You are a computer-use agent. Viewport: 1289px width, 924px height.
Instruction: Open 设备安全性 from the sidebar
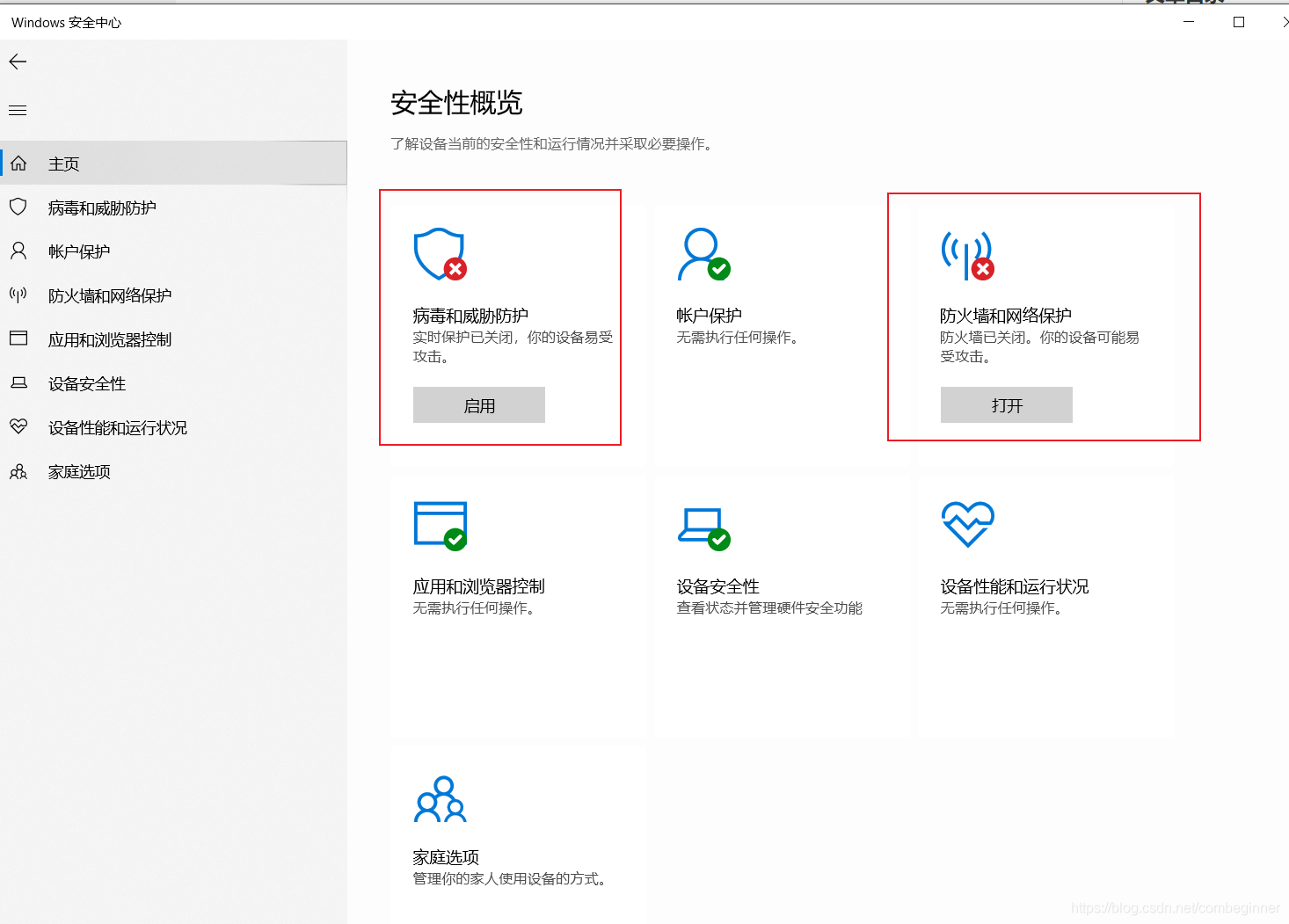[x=87, y=383]
